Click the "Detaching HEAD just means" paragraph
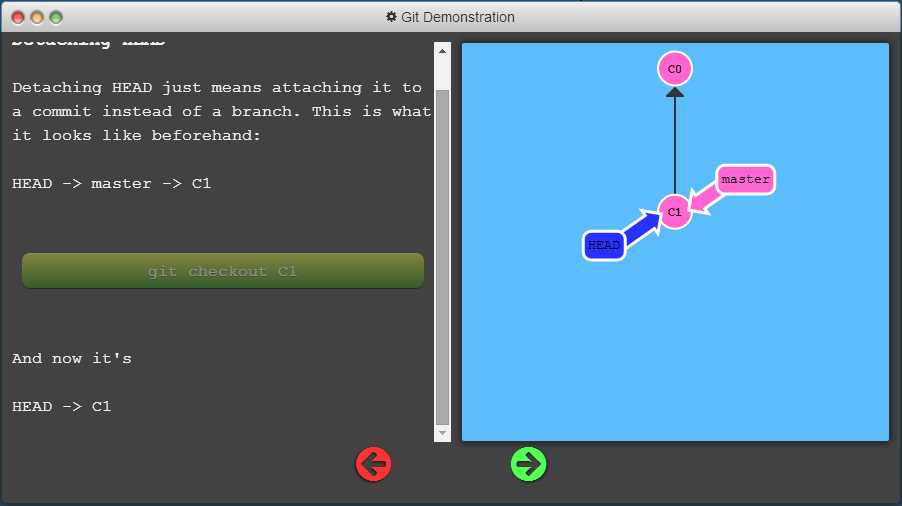902x506 pixels. [221, 112]
